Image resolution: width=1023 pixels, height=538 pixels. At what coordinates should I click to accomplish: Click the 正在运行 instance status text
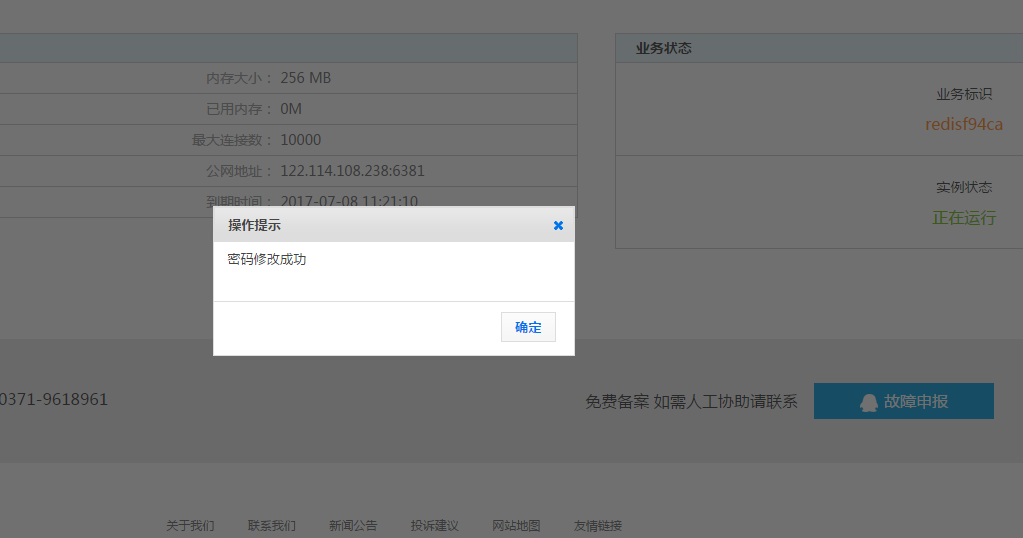964,217
